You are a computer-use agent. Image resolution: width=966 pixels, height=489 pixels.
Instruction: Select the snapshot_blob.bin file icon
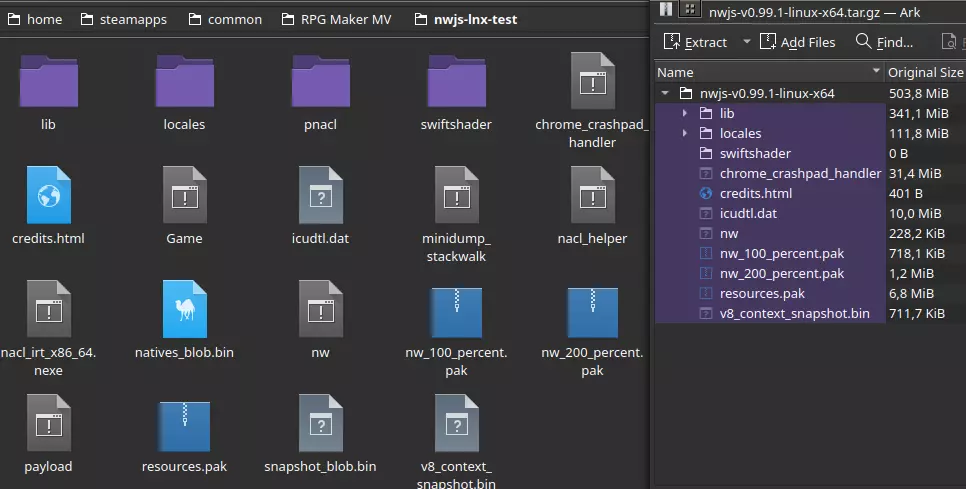[321, 423]
